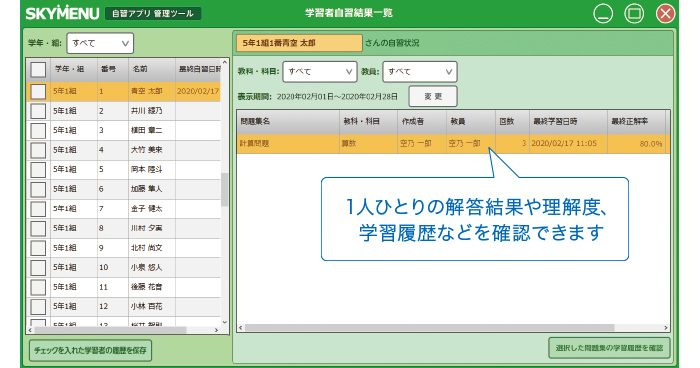Click results table scroll right arrow

pos(666,328)
